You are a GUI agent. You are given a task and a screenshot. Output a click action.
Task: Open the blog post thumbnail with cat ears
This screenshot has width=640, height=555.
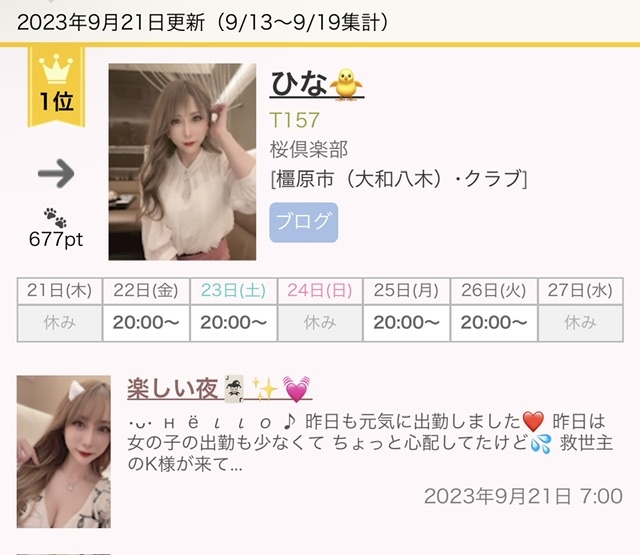(64, 452)
